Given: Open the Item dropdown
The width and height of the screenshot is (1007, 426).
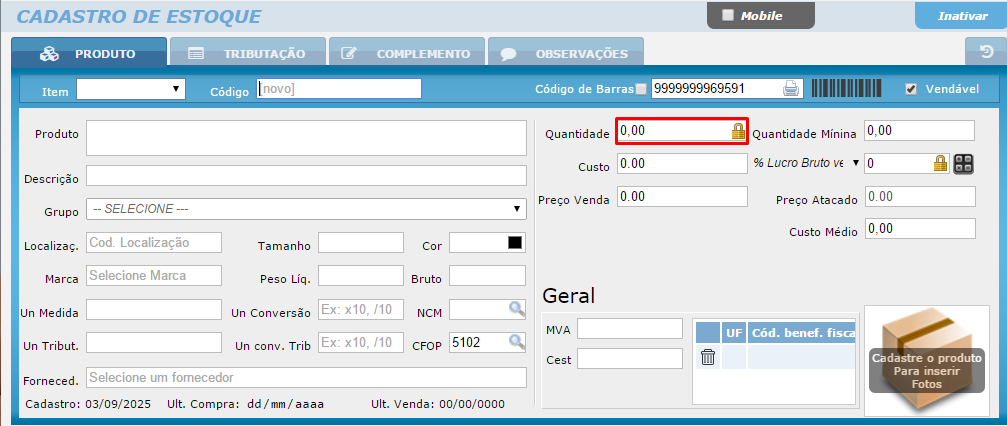Looking at the screenshot, I should pos(131,89).
